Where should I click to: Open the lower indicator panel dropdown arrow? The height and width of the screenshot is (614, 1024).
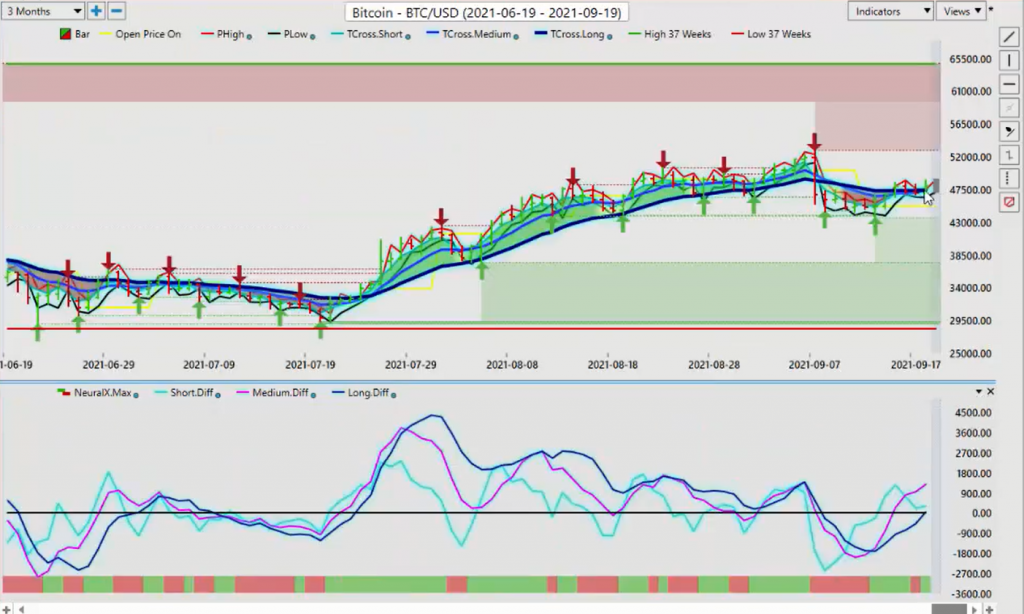[x=978, y=391]
